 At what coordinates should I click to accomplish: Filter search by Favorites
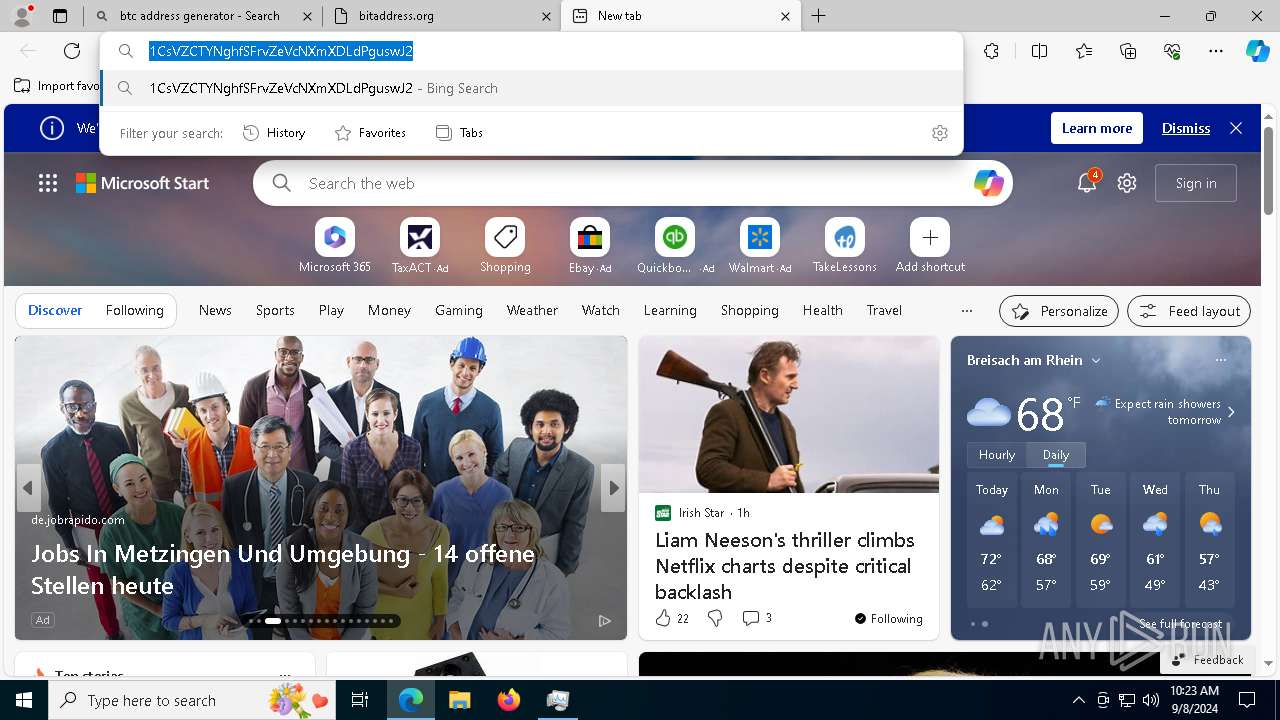click(x=370, y=133)
